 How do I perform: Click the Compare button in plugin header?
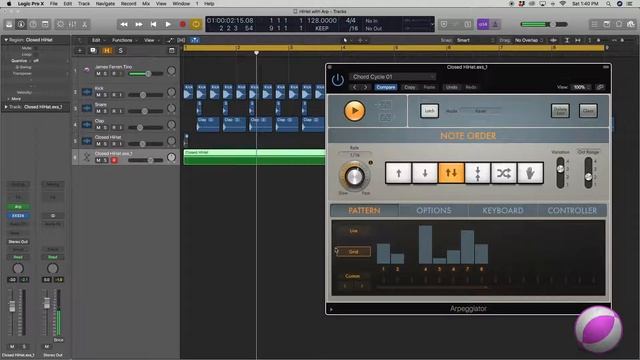[x=386, y=87]
